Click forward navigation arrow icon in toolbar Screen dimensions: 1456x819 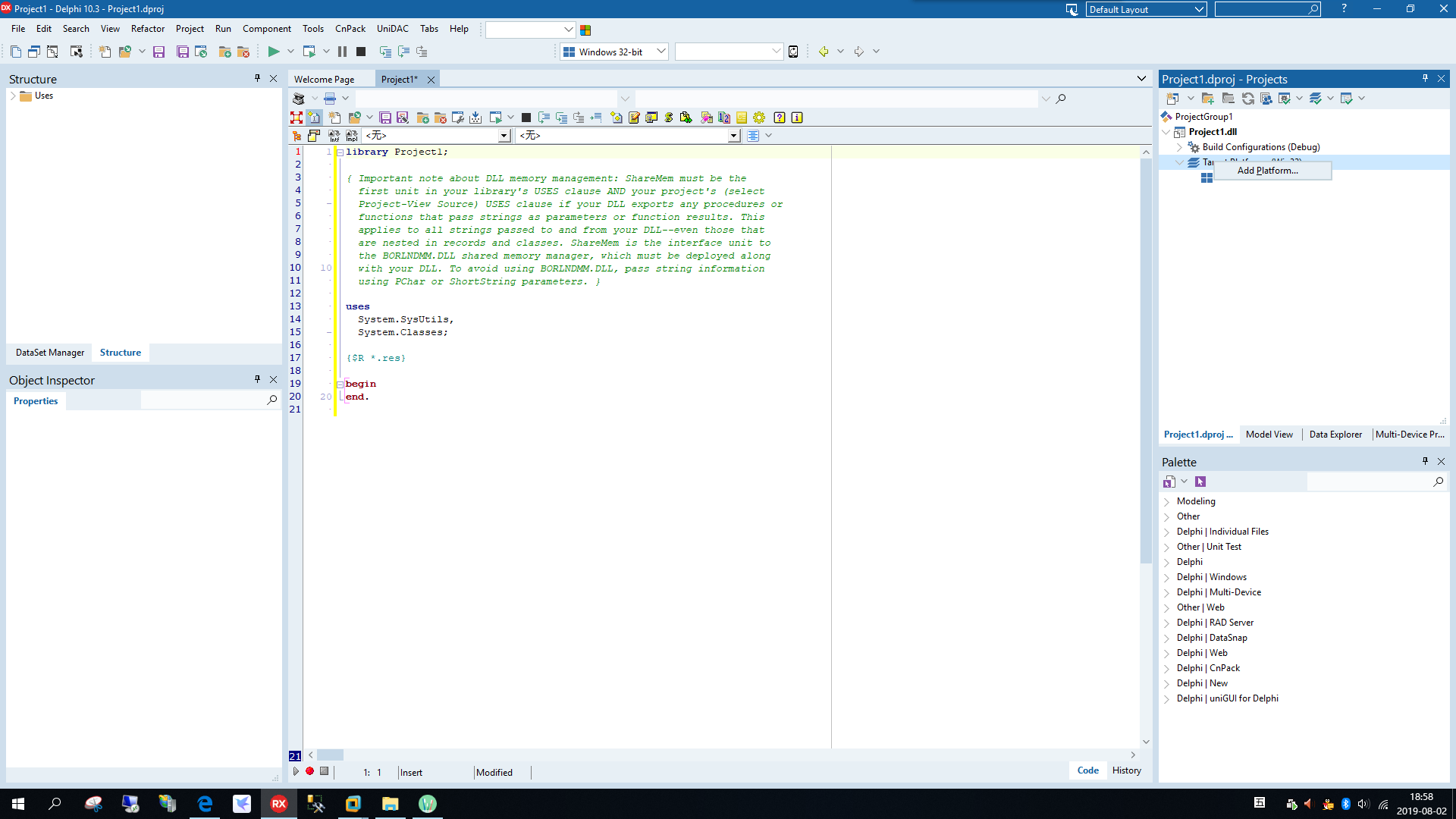pyautogui.click(x=858, y=52)
